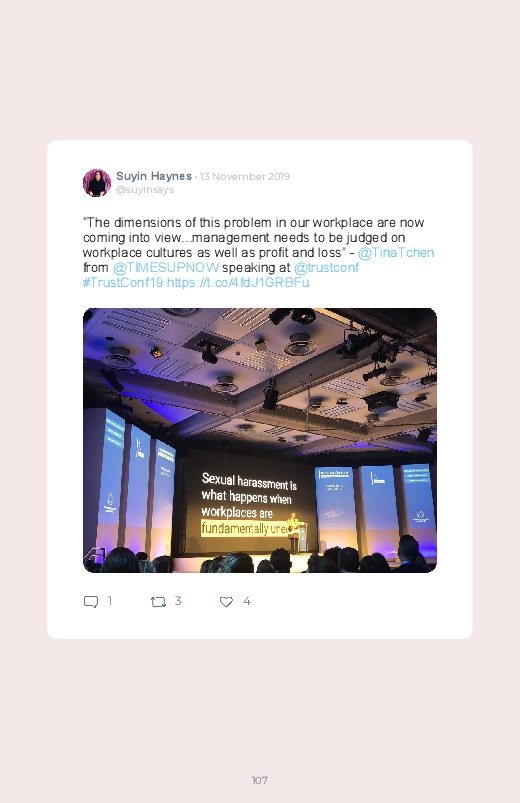Open the attached conference stage photo
Screen dimensions: 520x803
tap(260, 440)
